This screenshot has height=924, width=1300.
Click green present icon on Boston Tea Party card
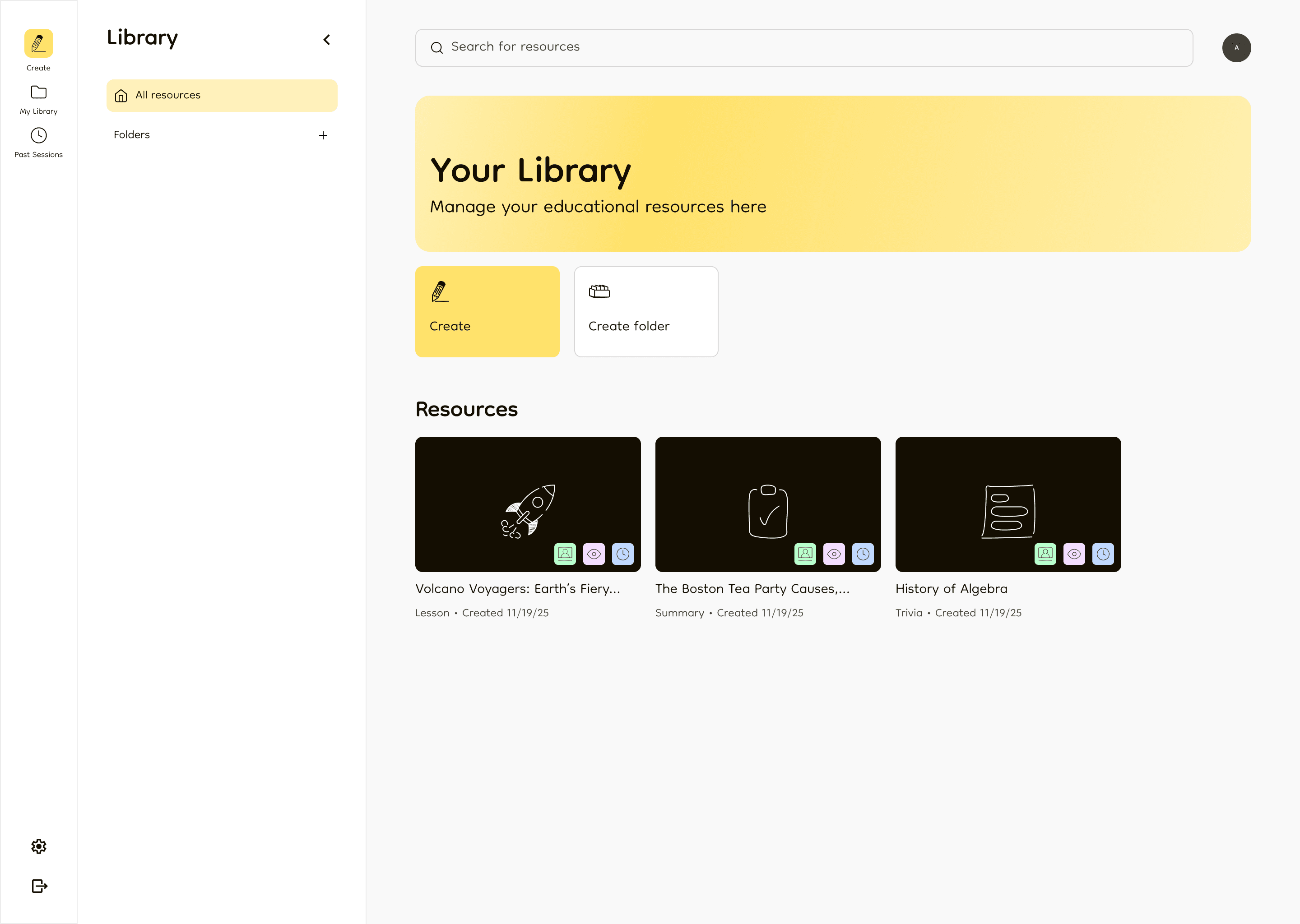click(805, 554)
